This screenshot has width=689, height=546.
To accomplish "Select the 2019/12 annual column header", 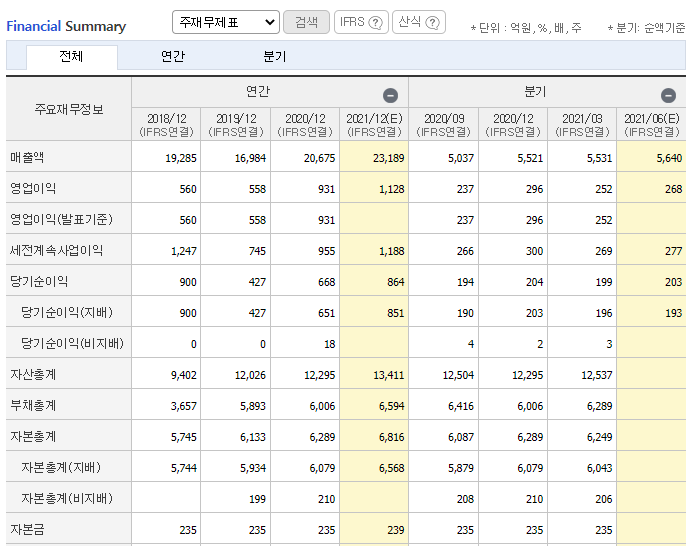I will click(236, 125).
